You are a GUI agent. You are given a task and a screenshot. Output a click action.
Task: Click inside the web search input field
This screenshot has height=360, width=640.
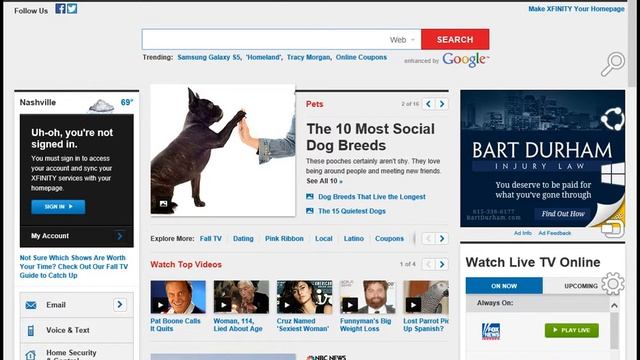[264, 39]
